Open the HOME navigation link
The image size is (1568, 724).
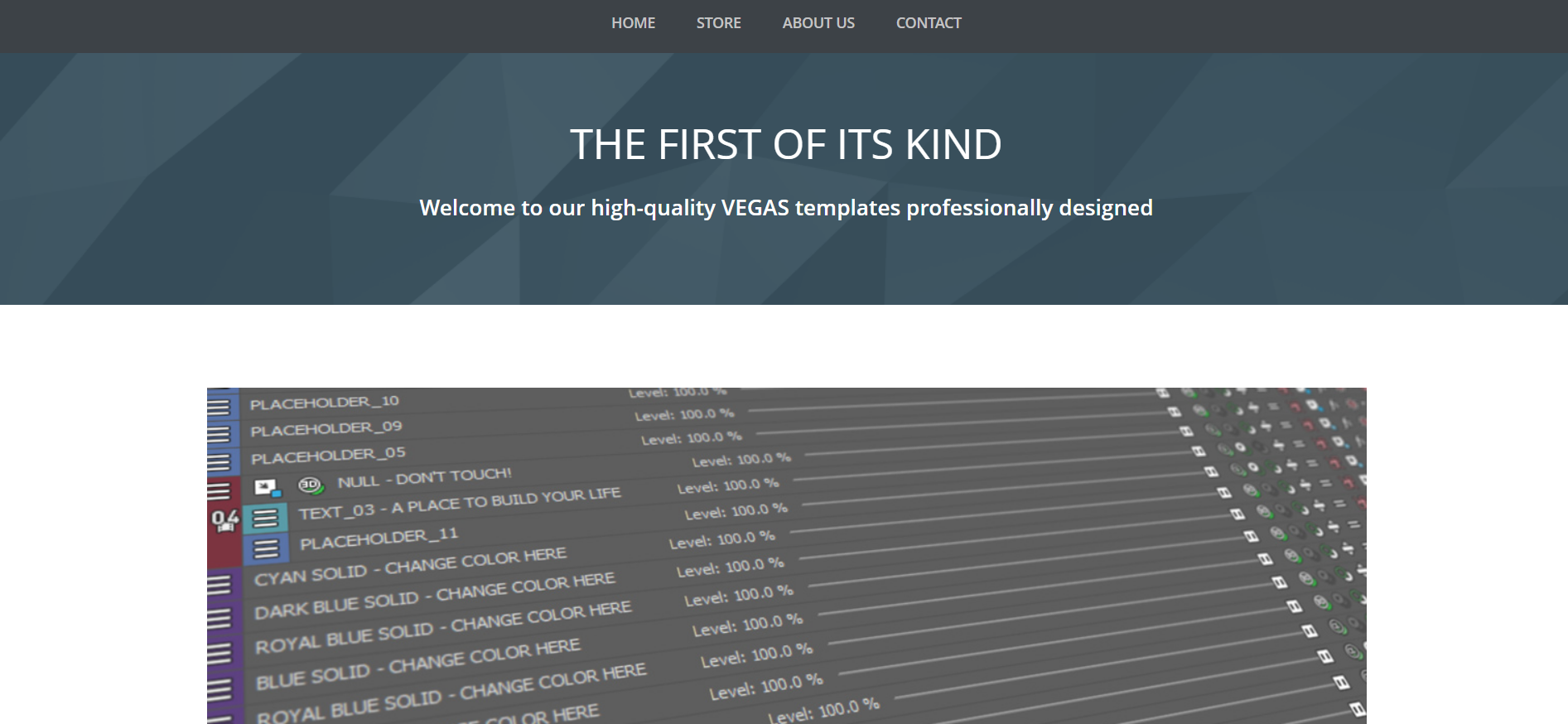point(633,23)
